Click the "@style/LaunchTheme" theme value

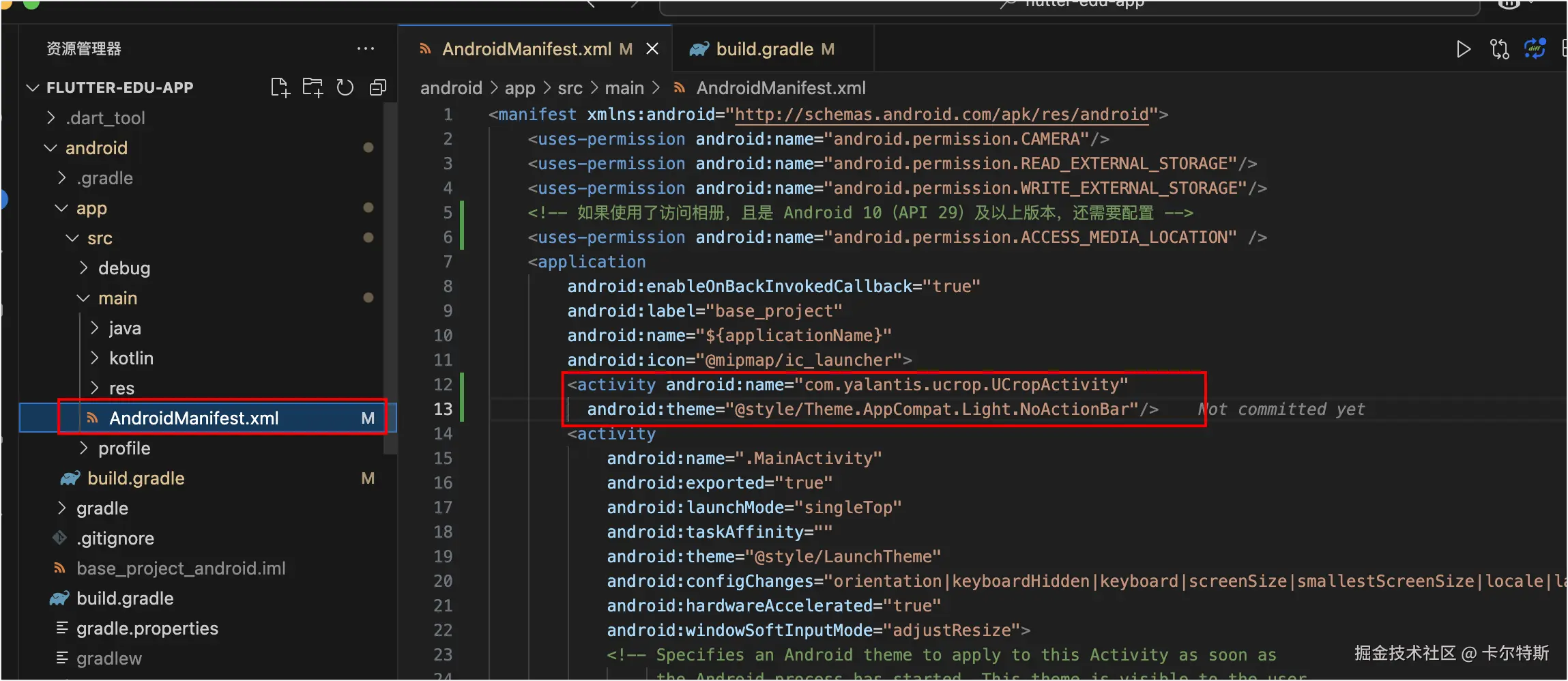tap(843, 556)
